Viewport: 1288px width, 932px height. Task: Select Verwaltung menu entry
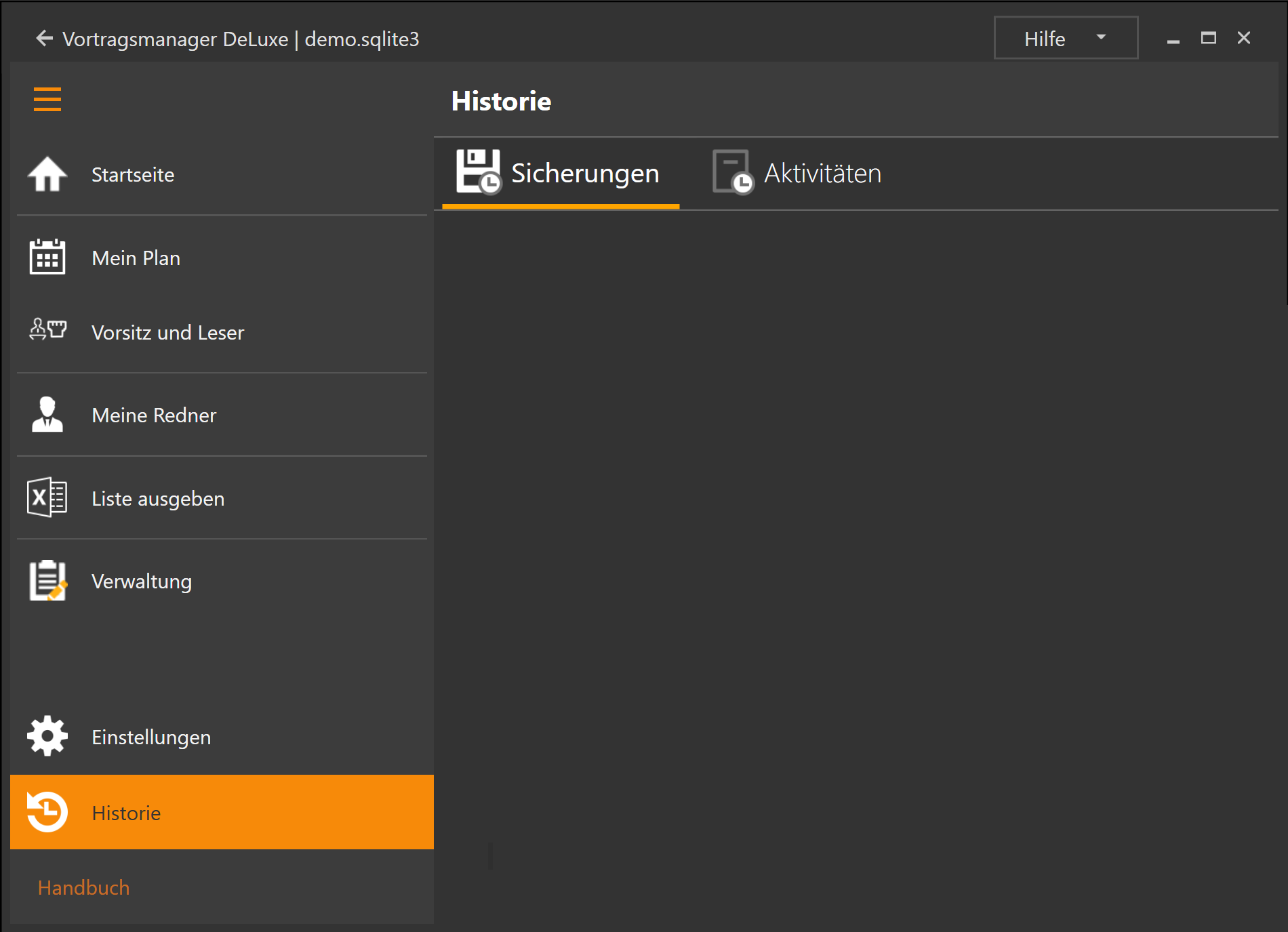coord(222,582)
